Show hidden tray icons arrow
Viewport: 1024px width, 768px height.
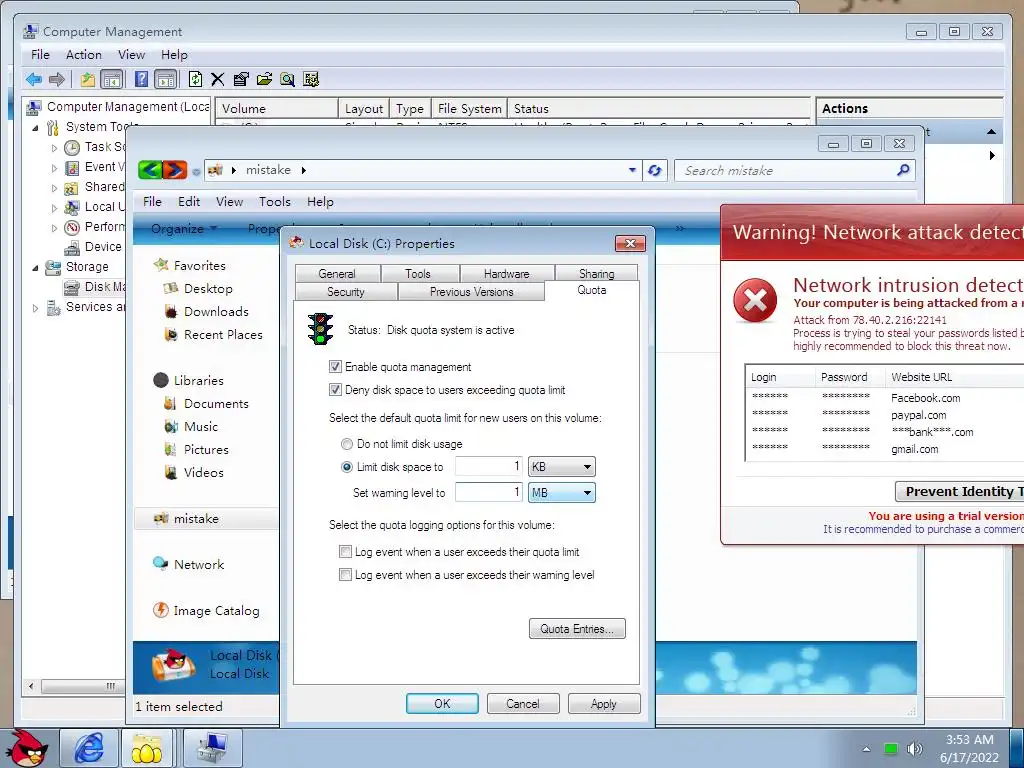coord(866,749)
